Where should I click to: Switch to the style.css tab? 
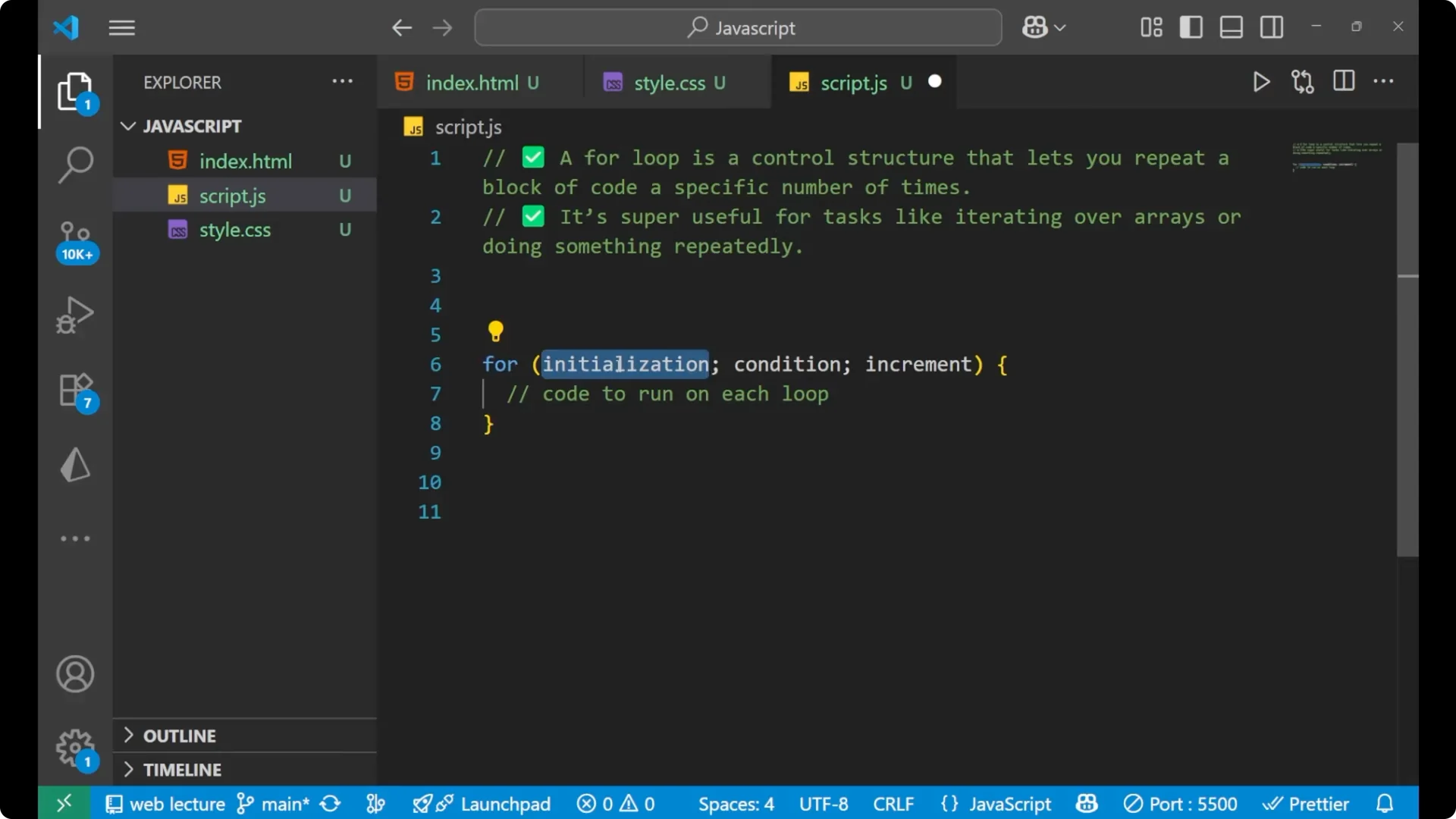pyautogui.click(x=670, y=83)
